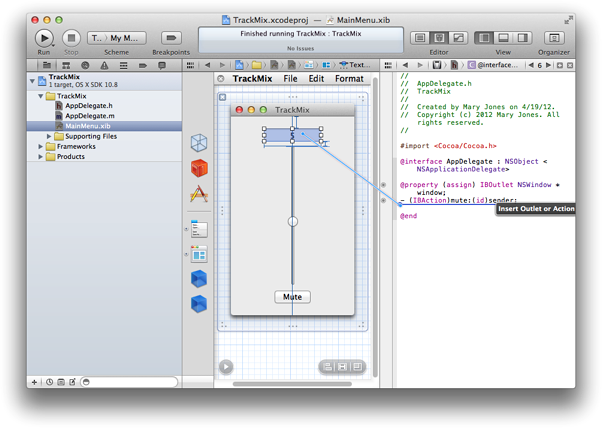This screenshot has height=428, width=602.
Task: Select the Text item in jump bar
Action: (356, 65)
